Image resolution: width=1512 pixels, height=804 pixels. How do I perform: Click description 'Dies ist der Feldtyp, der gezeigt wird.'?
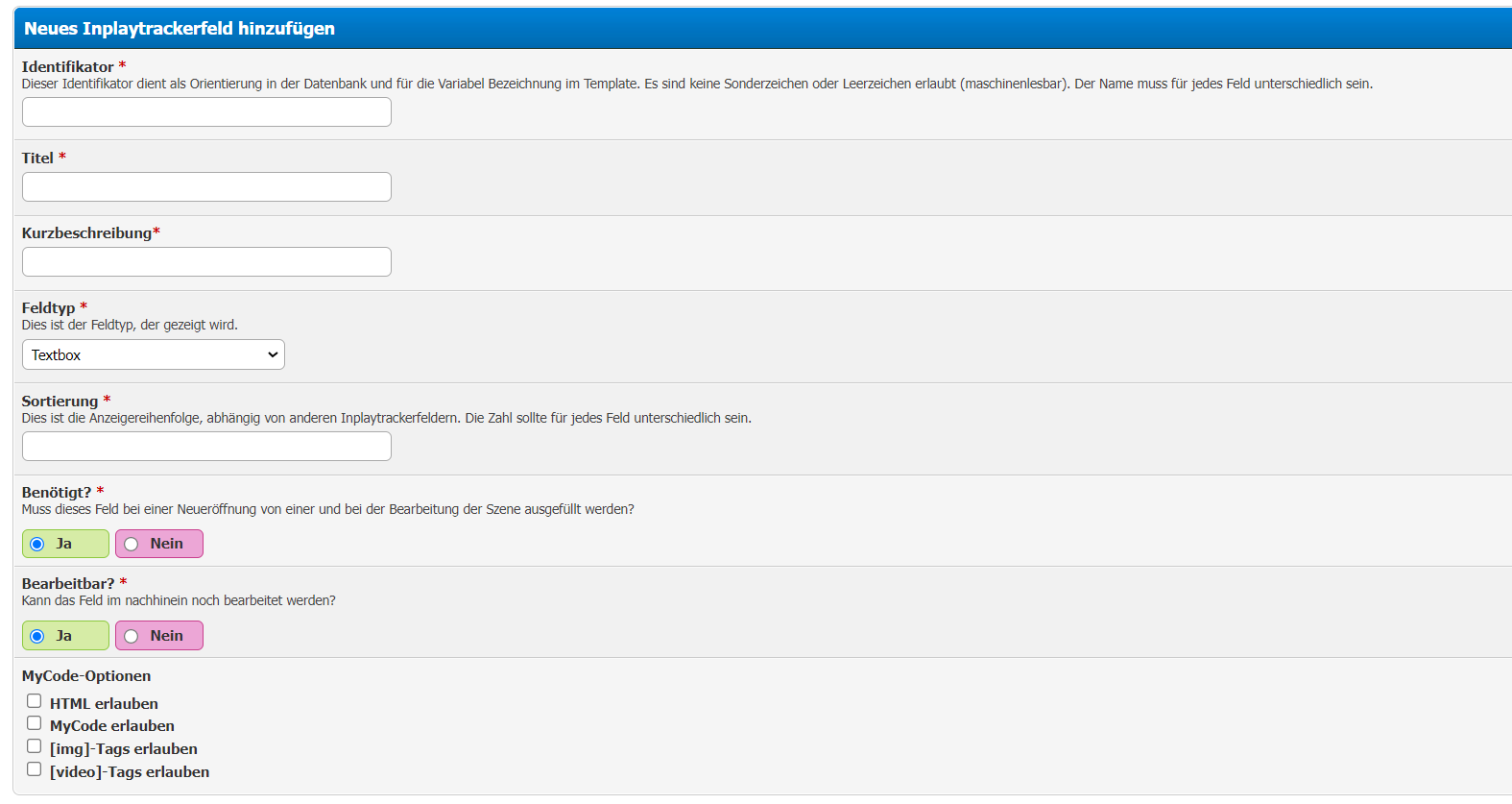point(130,325)
